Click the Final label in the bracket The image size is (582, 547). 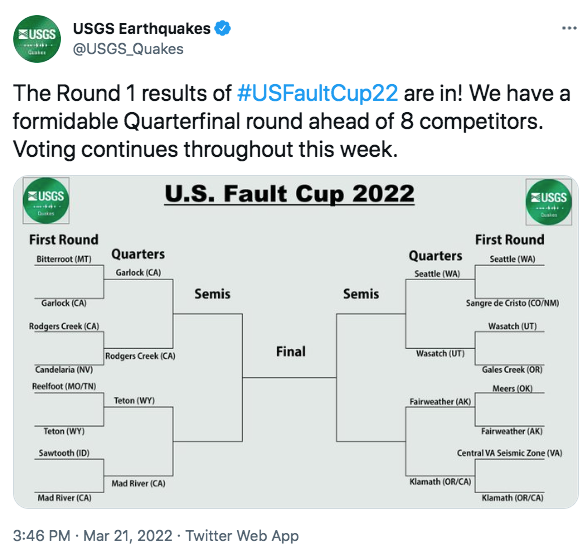coord(291,351)
